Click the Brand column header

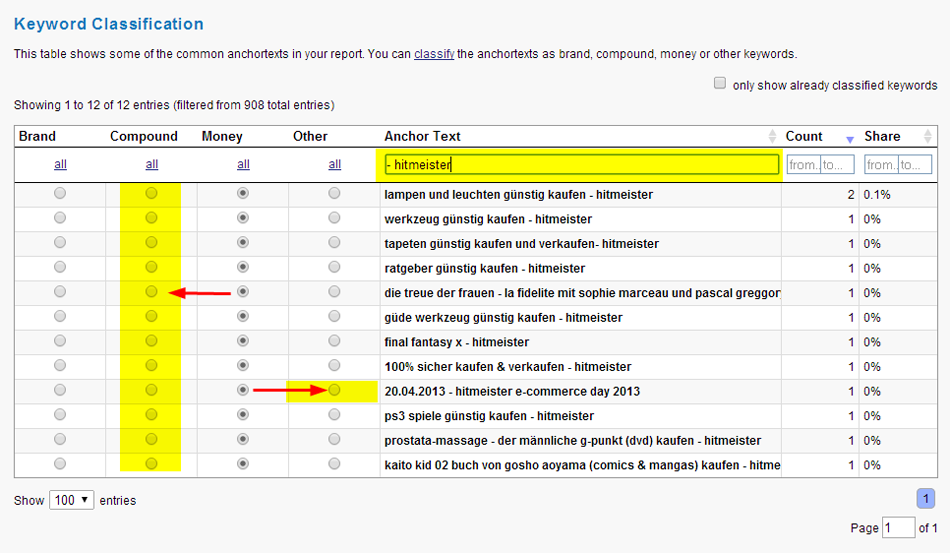click(x=37, y=136)
